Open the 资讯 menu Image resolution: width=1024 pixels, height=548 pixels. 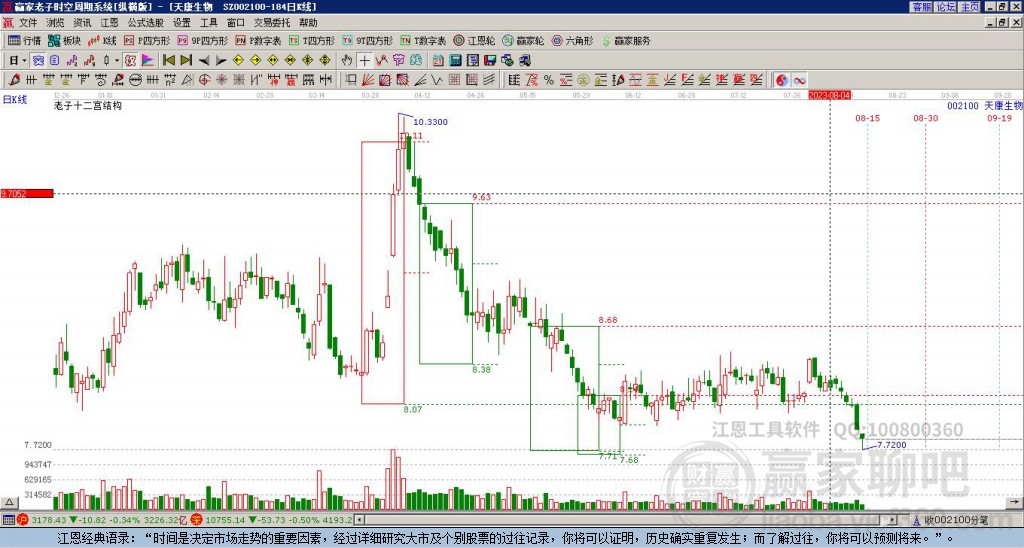coord(82,23)
